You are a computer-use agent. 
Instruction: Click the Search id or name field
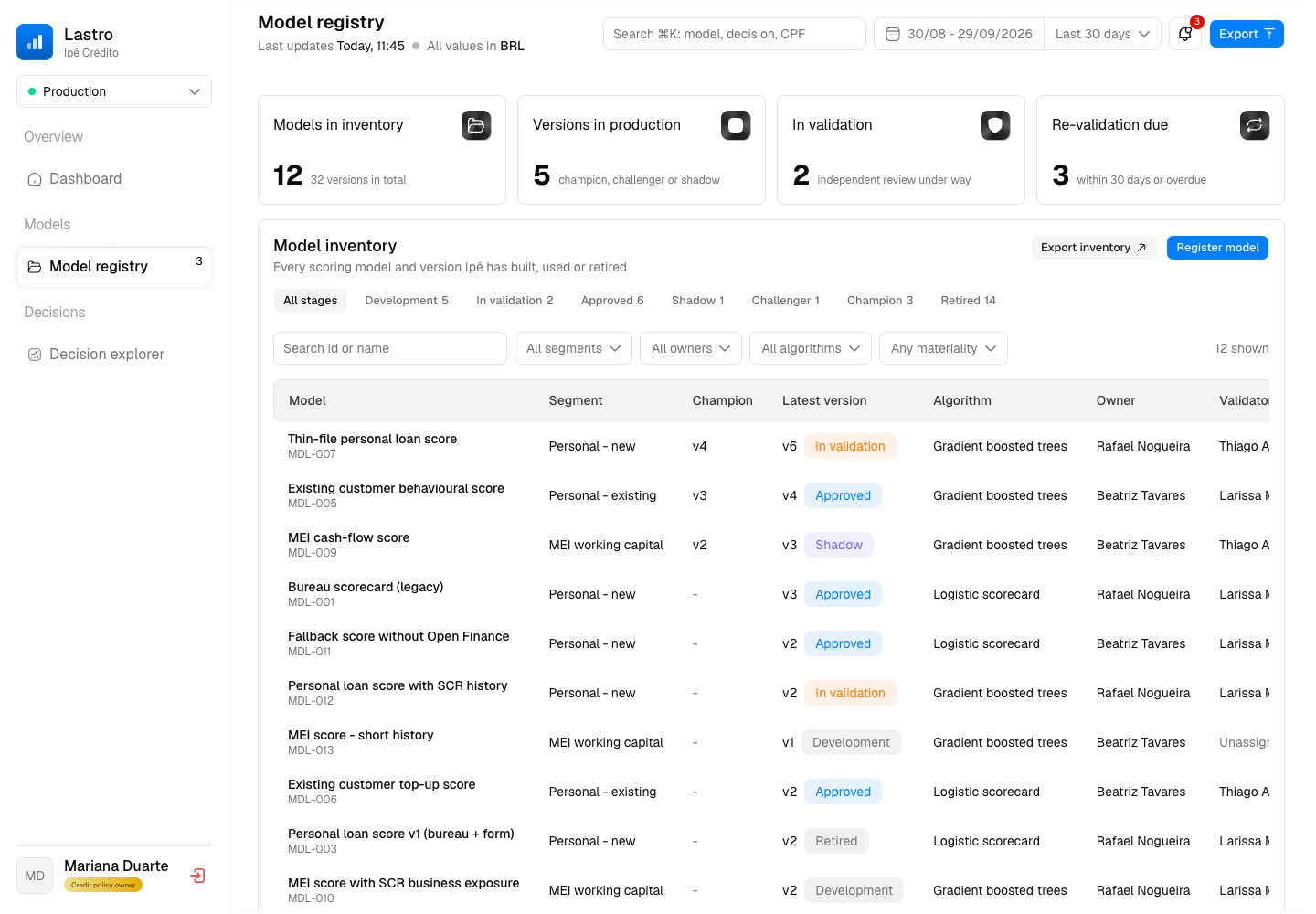click(390, 348)
